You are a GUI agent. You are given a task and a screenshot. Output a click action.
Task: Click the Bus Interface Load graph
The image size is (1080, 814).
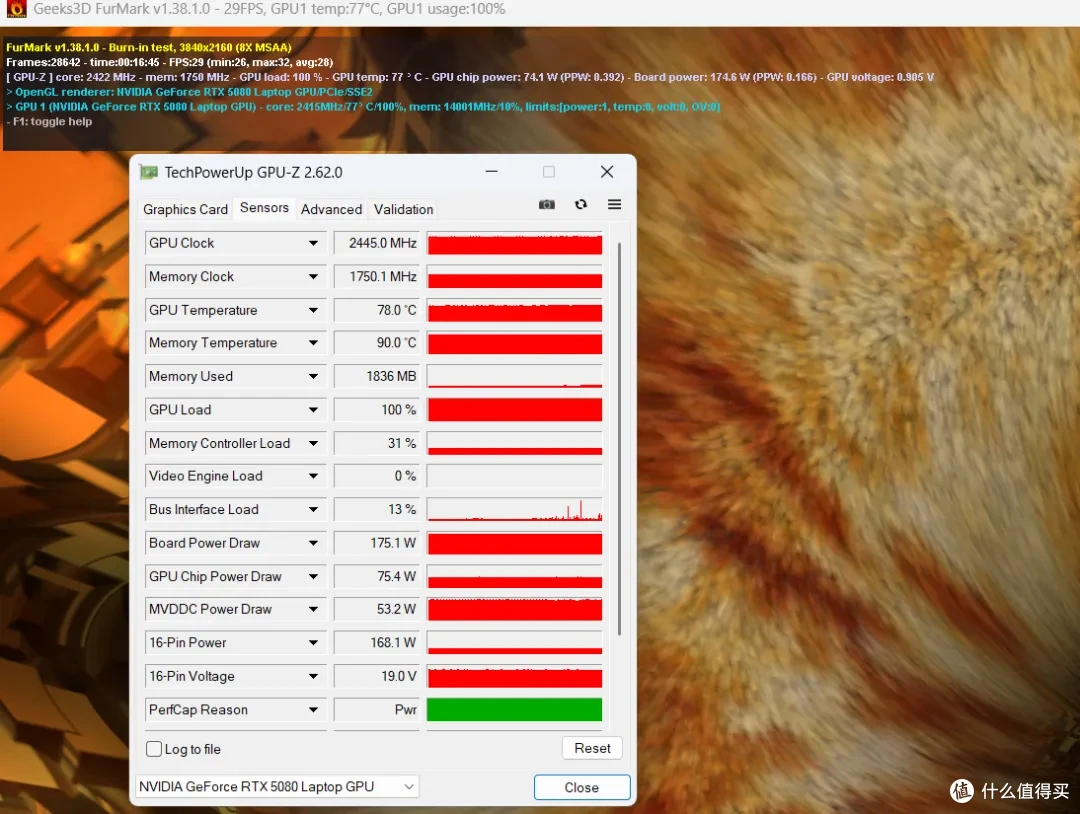[x=515, y=510]
